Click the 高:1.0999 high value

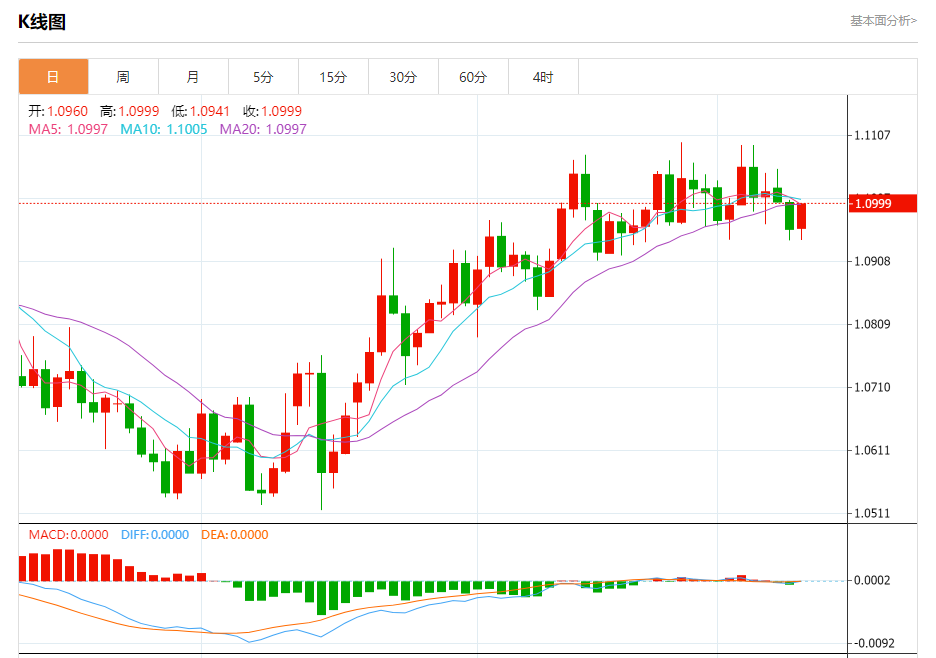(130, 111)
